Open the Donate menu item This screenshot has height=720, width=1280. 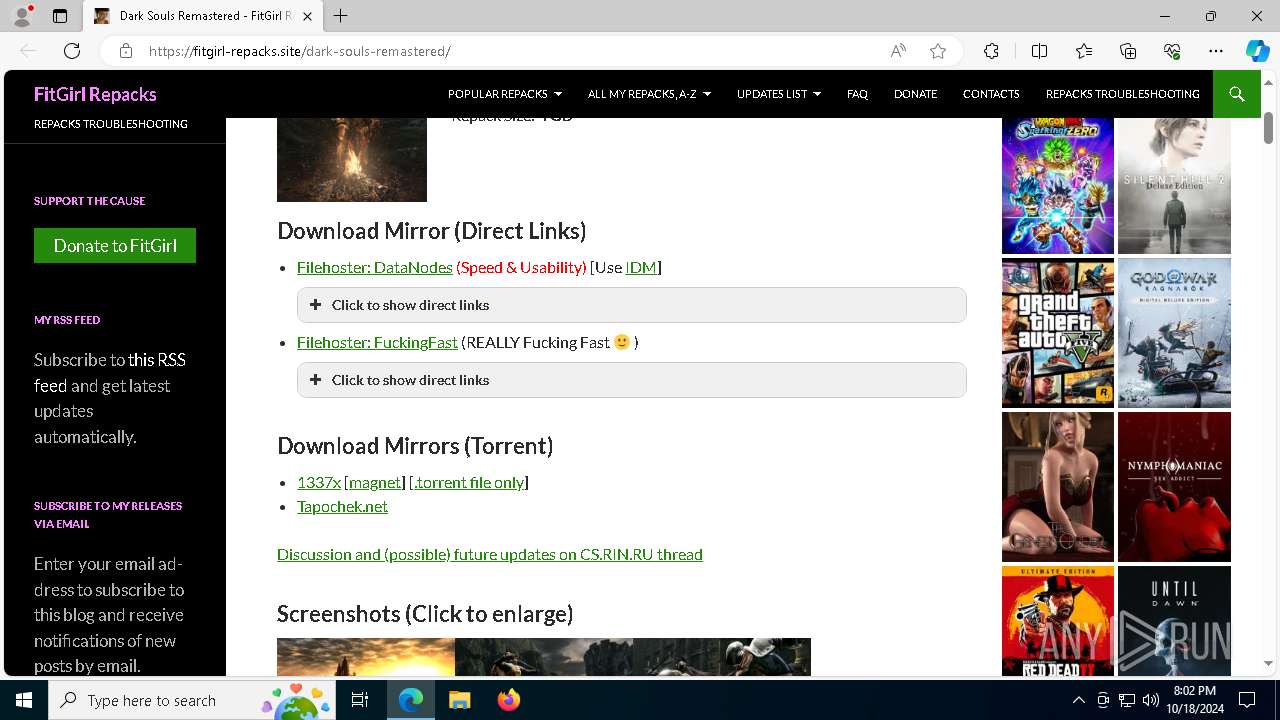pyautogui.click(x=915, y=94)
